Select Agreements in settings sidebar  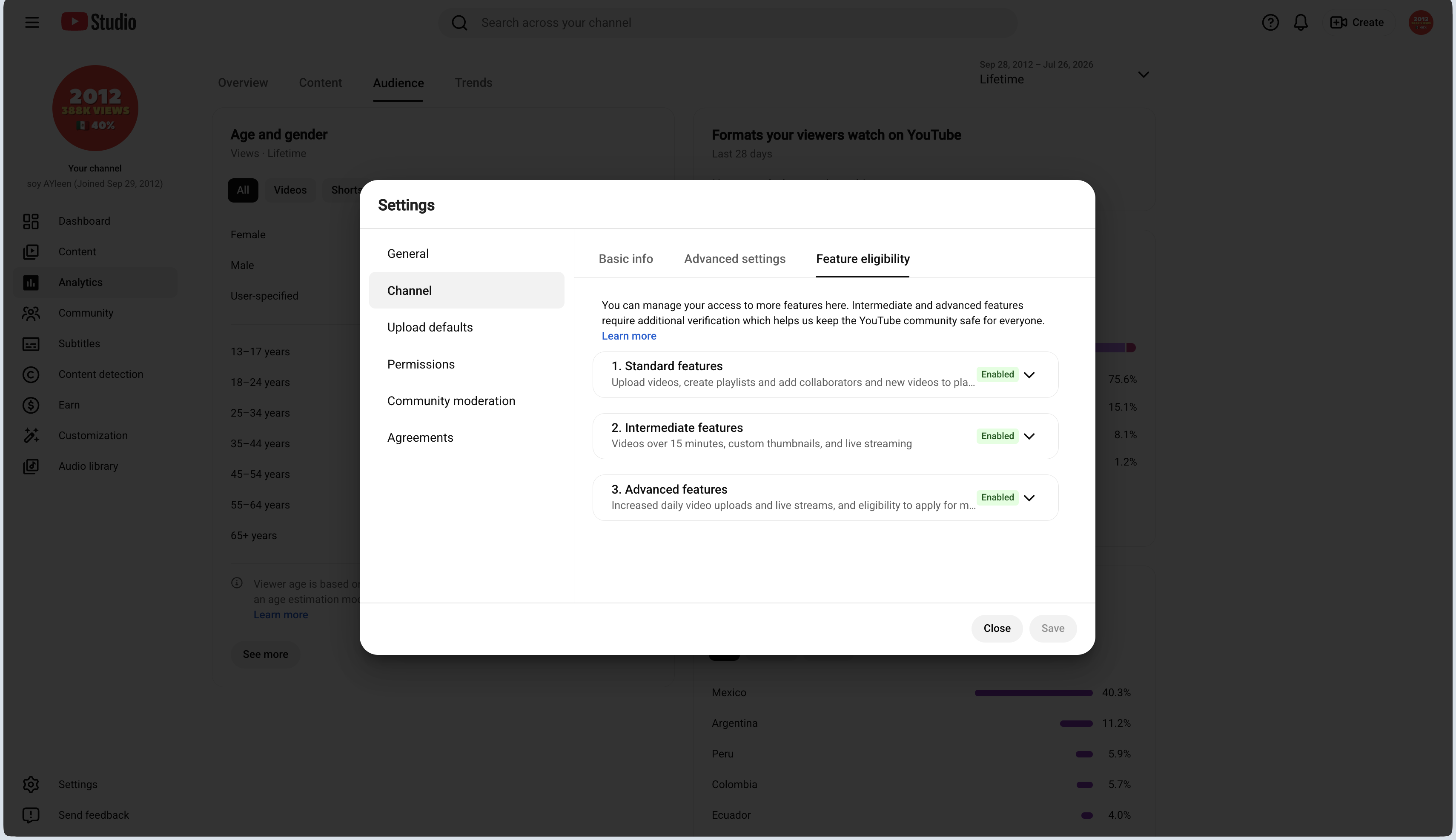tap(466, 437)
